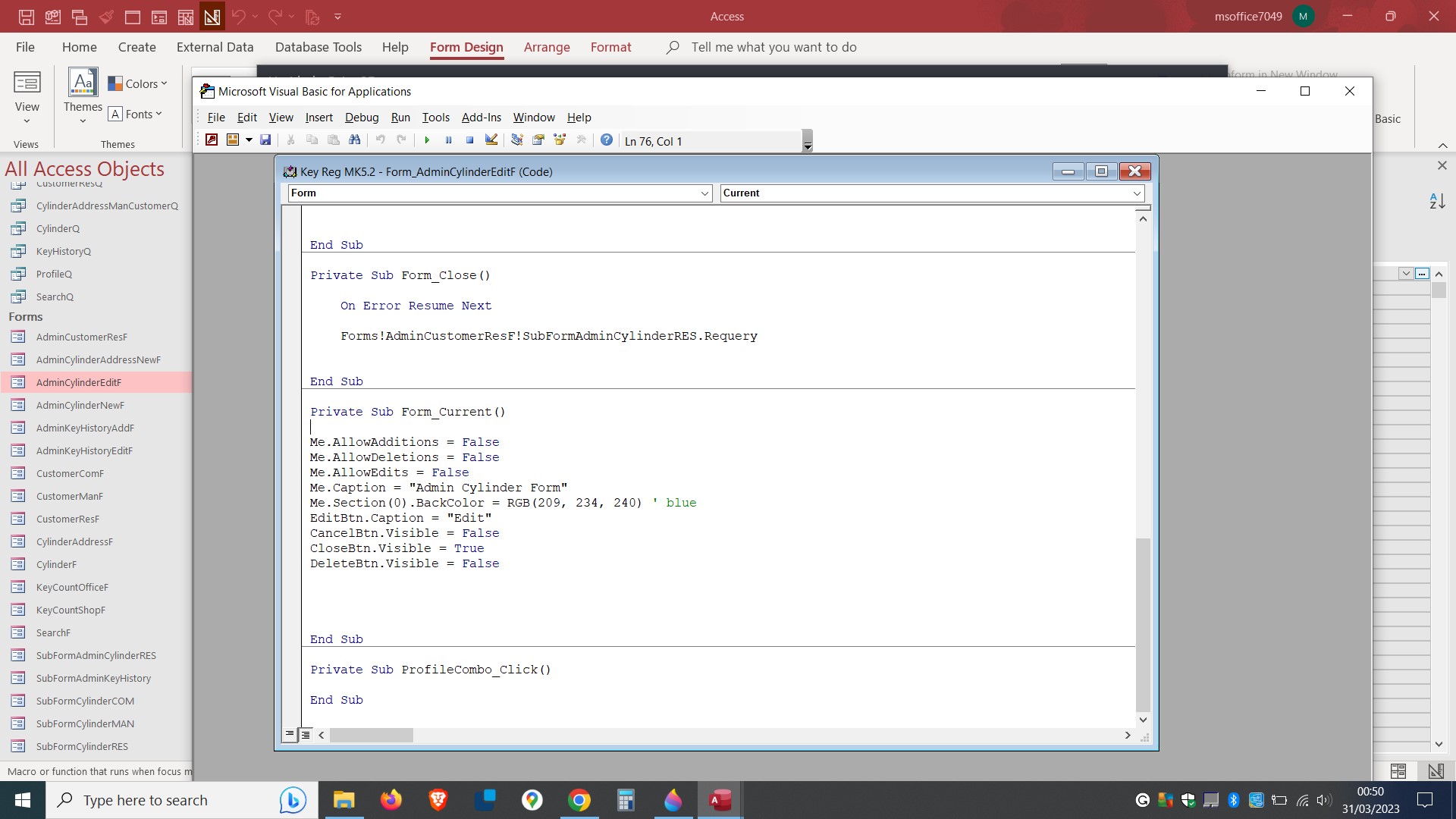Screen dimensions: 1456x819
Task: Open the Properties Window icon in VBA toolbar
Action: [538, 140]
